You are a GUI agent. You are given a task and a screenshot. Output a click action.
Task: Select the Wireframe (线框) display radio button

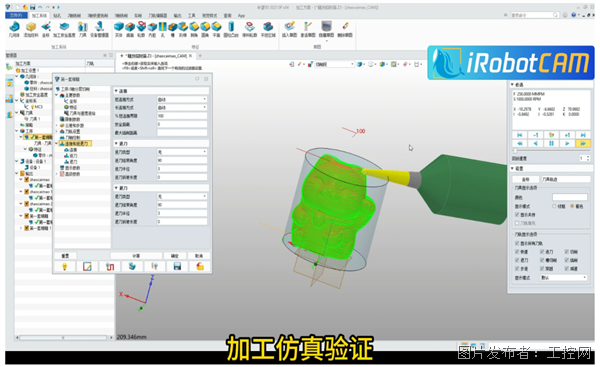(554, 206)
